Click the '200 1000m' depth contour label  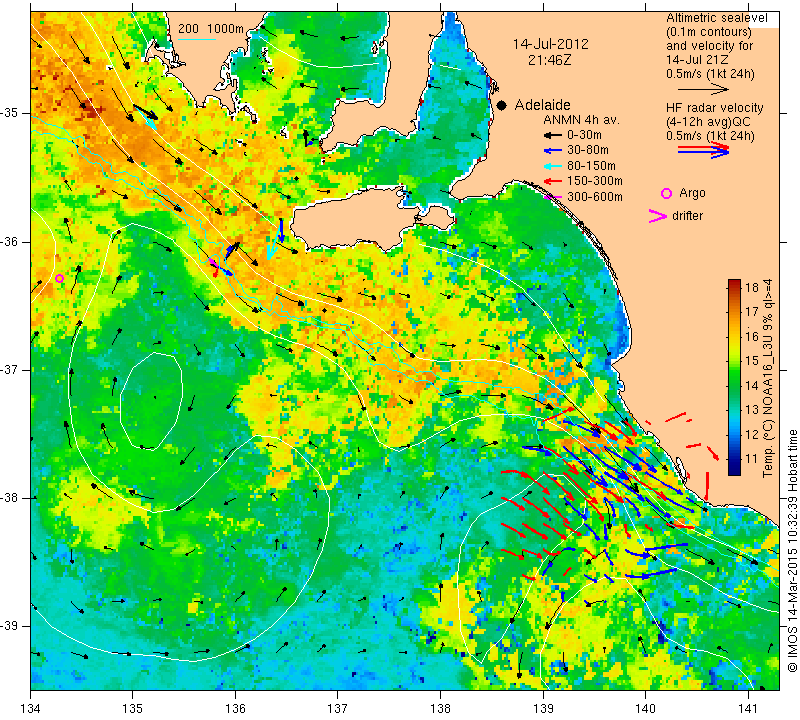click(211, 29)
